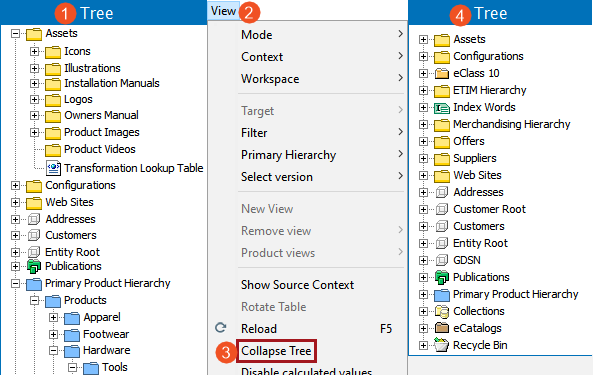Open the Primary Hierarchy submenu arrow
Image resolution: width=593 pixels, height=375 pixels.
pos(400,154)
